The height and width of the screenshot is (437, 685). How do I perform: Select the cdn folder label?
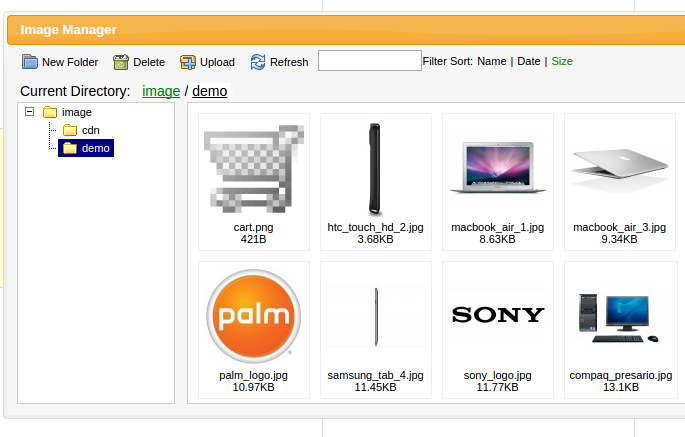[x=90, y=130]
